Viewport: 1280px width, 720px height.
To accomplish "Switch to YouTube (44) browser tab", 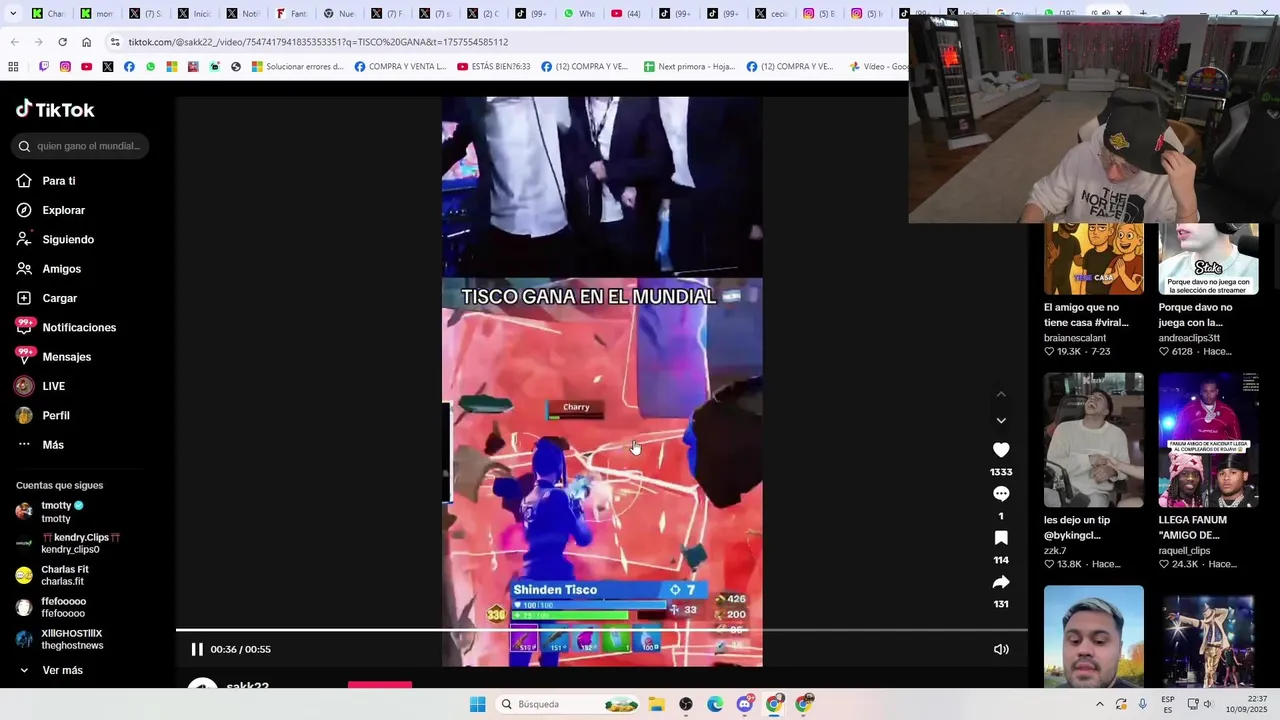I will [628, 13].
